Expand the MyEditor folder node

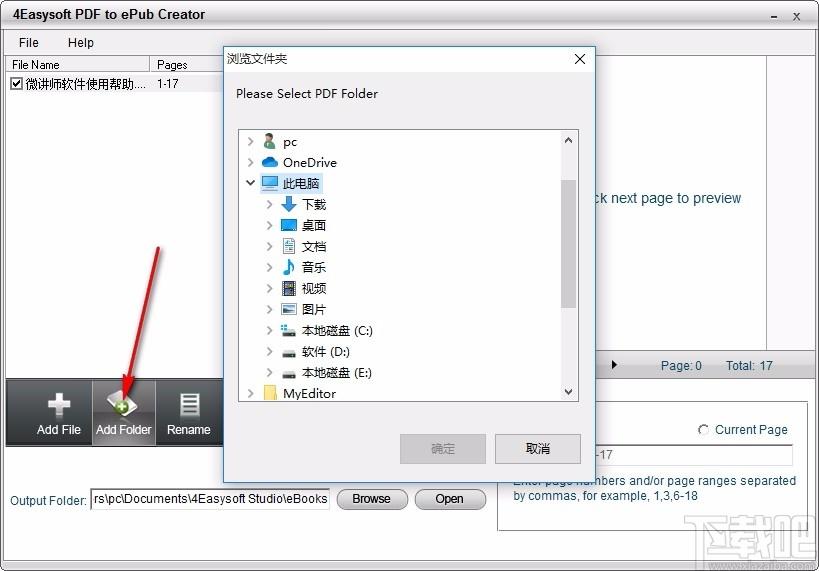[251, 393]
